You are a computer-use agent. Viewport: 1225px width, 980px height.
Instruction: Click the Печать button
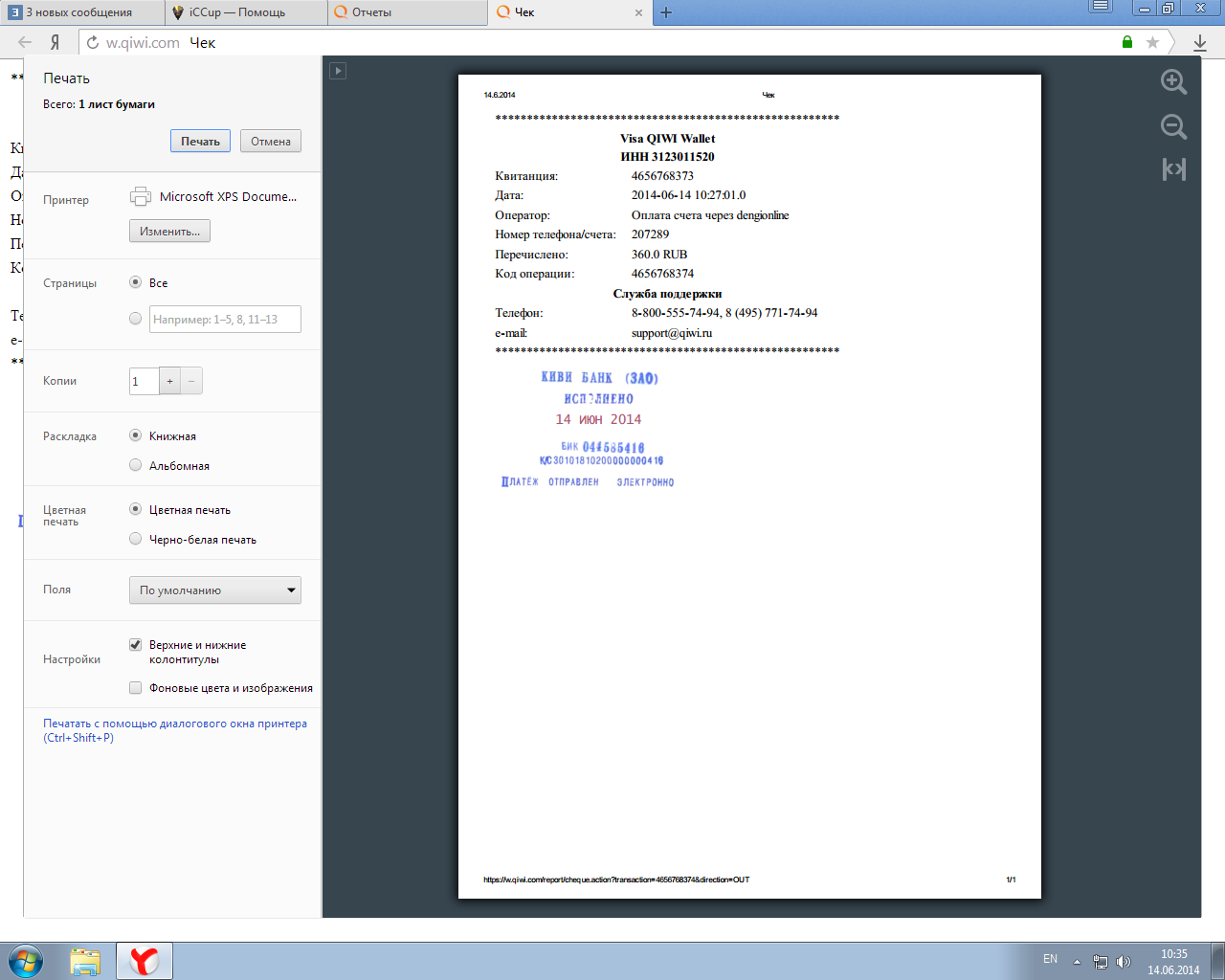(201, 141)
